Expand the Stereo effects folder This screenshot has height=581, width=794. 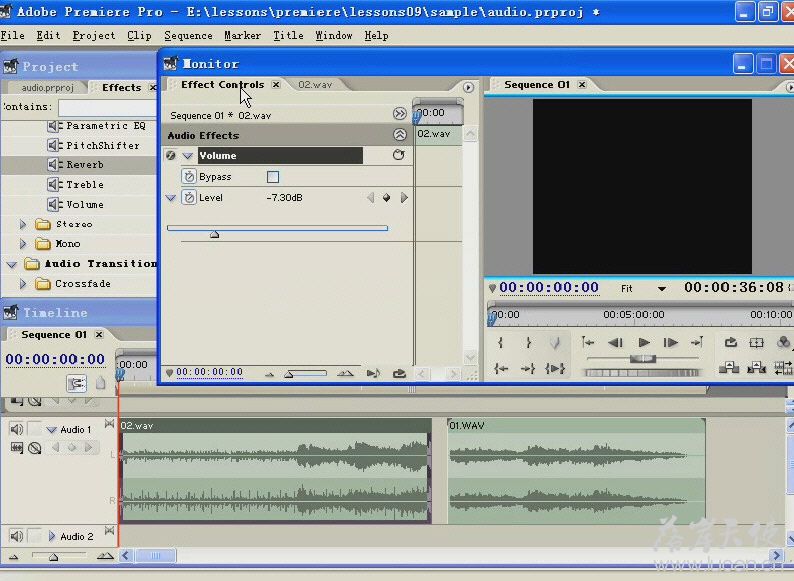pyautogui.click(x=23, y=224)
